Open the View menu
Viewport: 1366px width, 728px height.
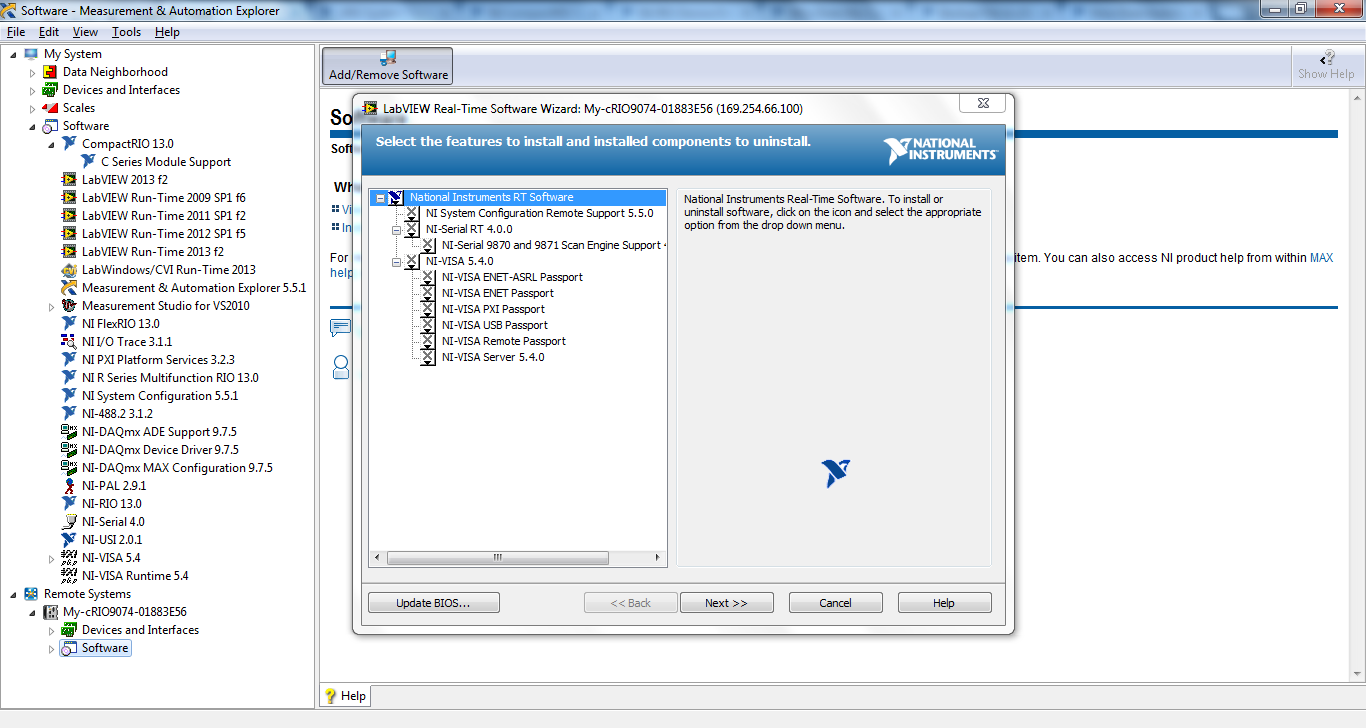point(85,32)
